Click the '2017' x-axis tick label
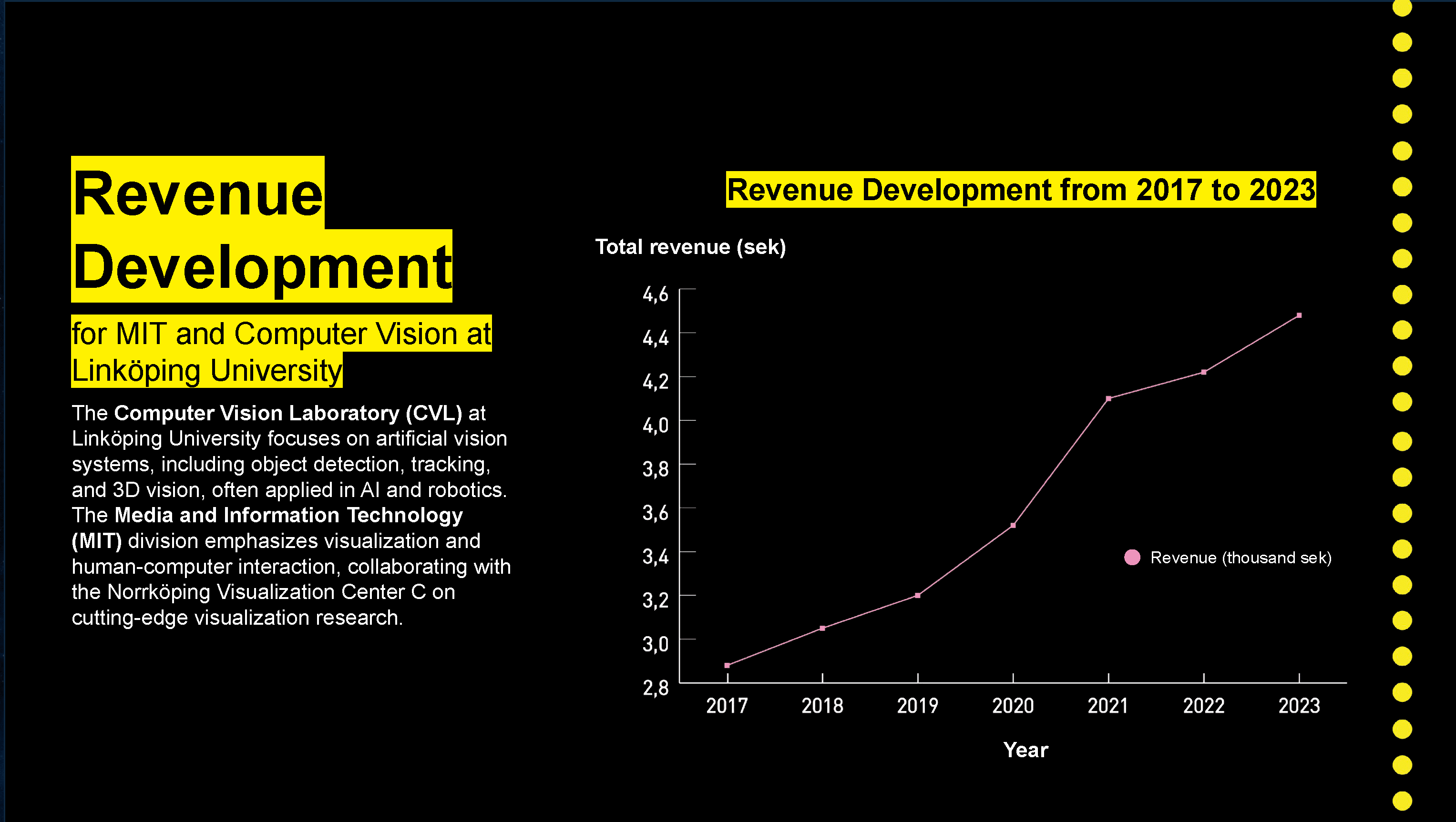 [727, 706]
